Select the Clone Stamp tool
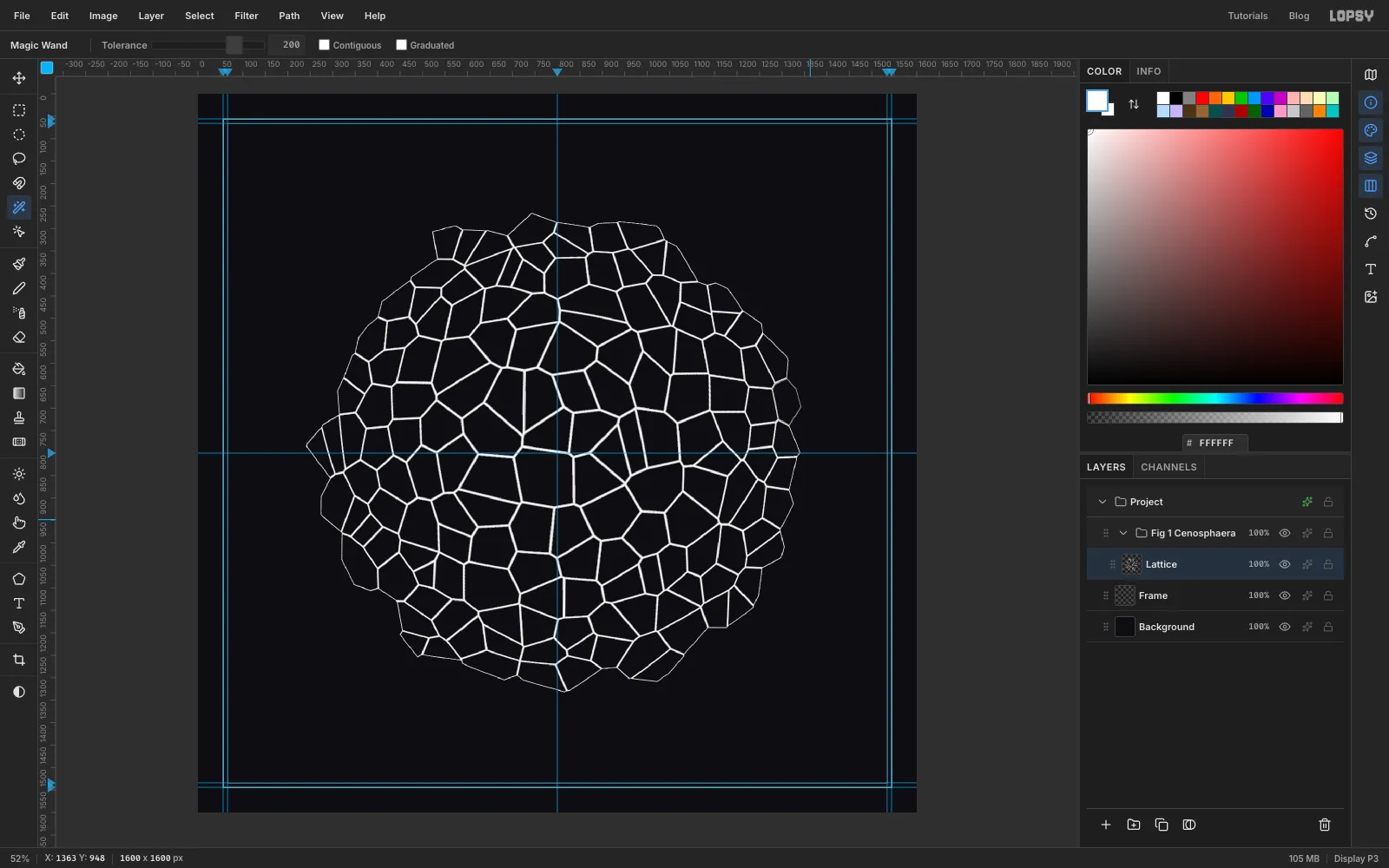Viewport: 1389px width, 868px height. [19, 418]
